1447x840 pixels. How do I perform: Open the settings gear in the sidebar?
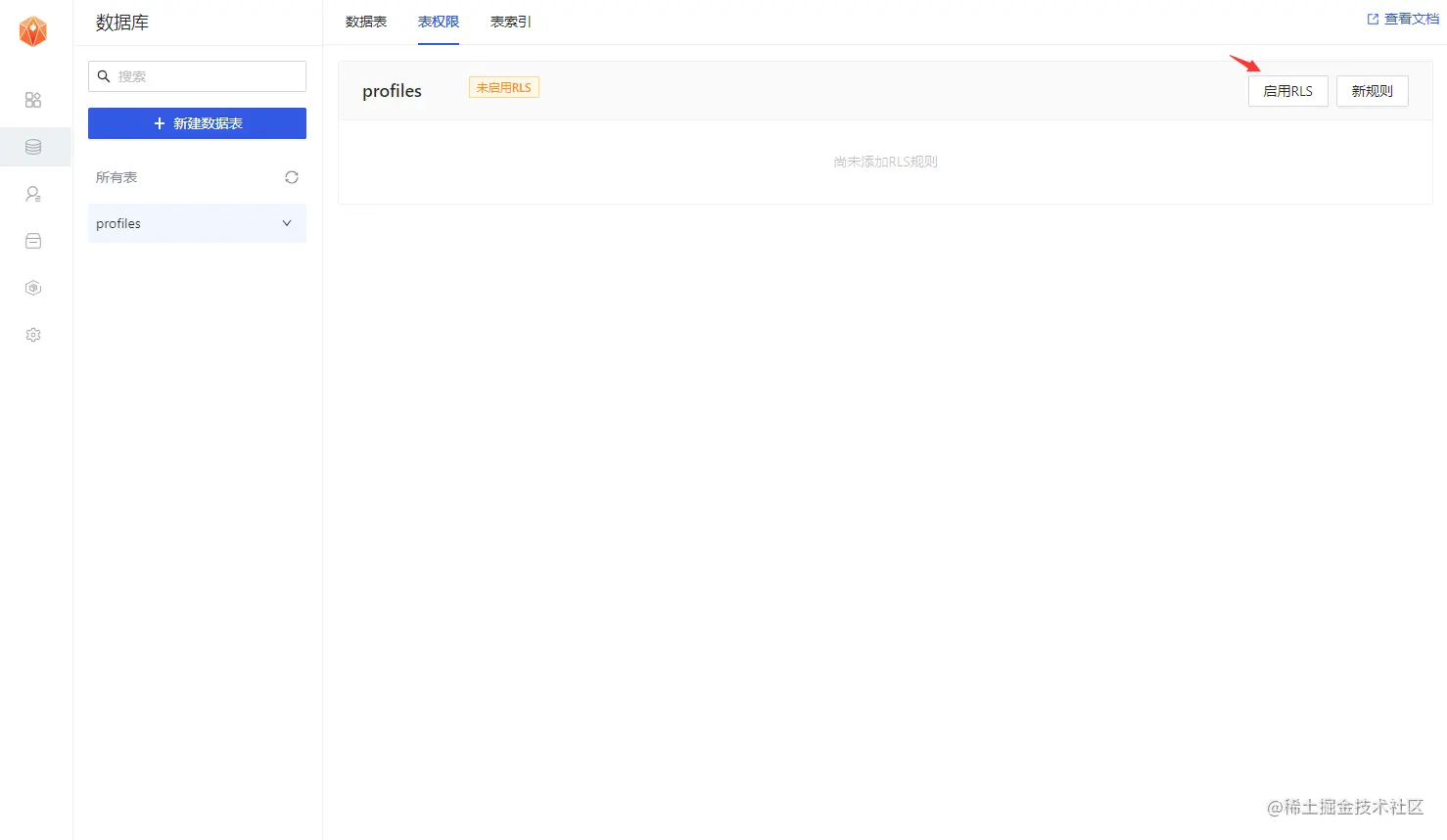33,334
